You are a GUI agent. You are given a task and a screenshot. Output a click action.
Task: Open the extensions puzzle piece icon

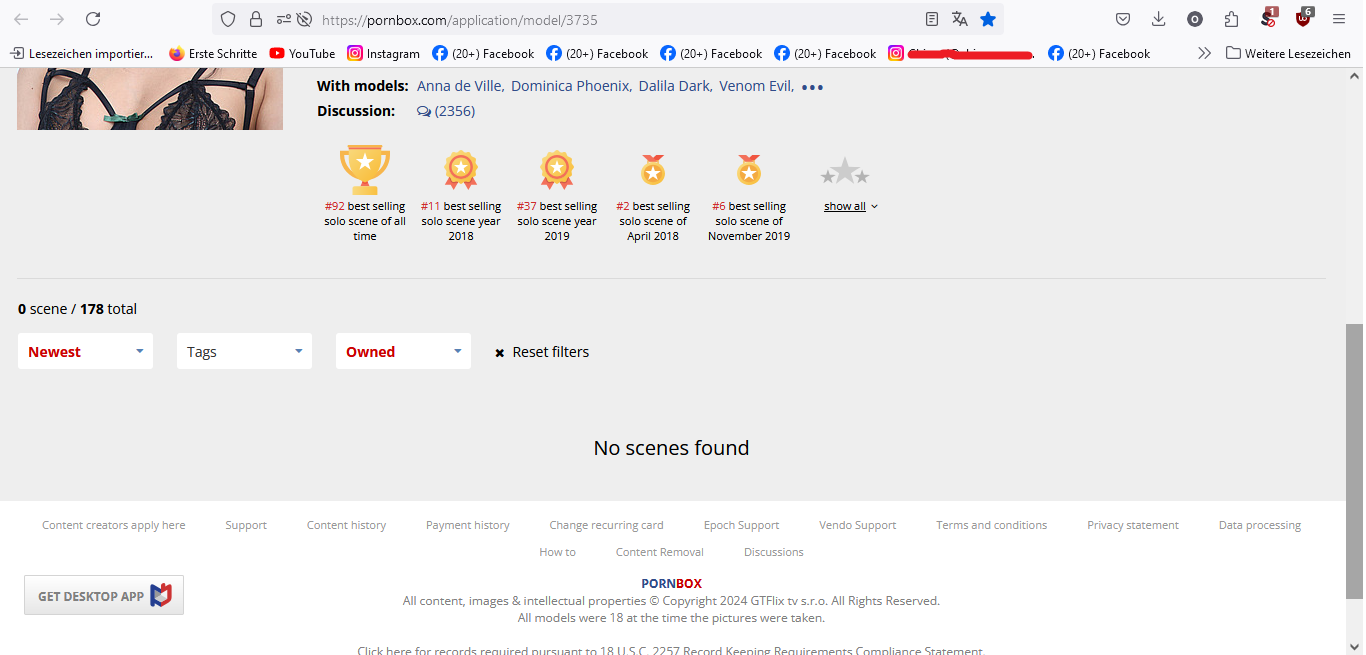1231,19
